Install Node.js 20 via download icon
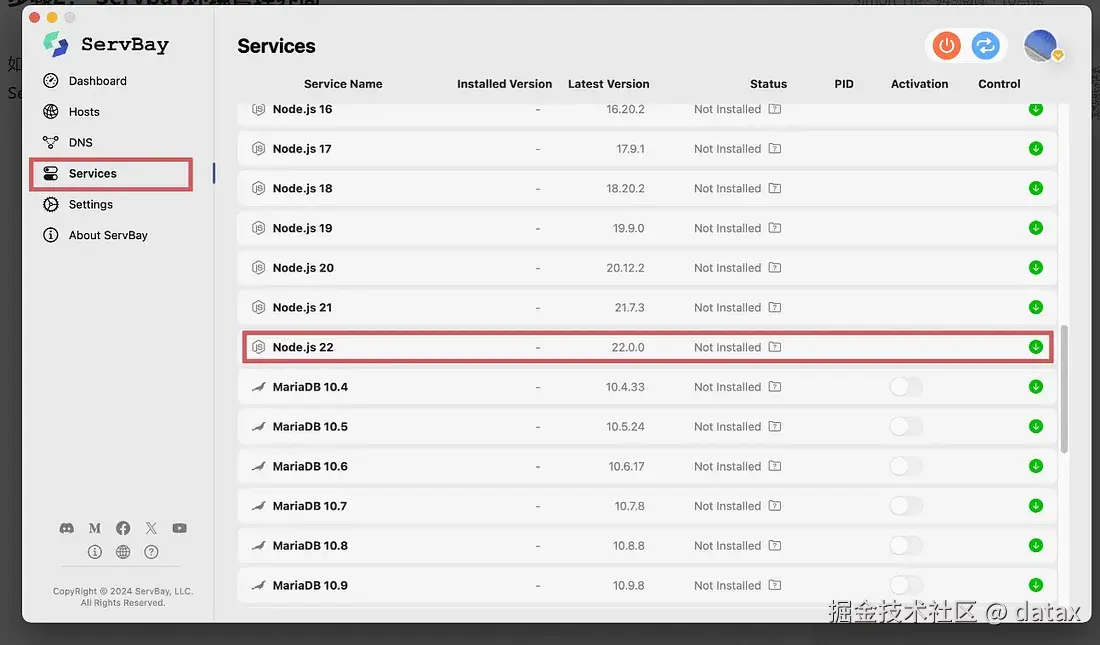Screen dimensions: 1100x645 (x=1035, y=267)
